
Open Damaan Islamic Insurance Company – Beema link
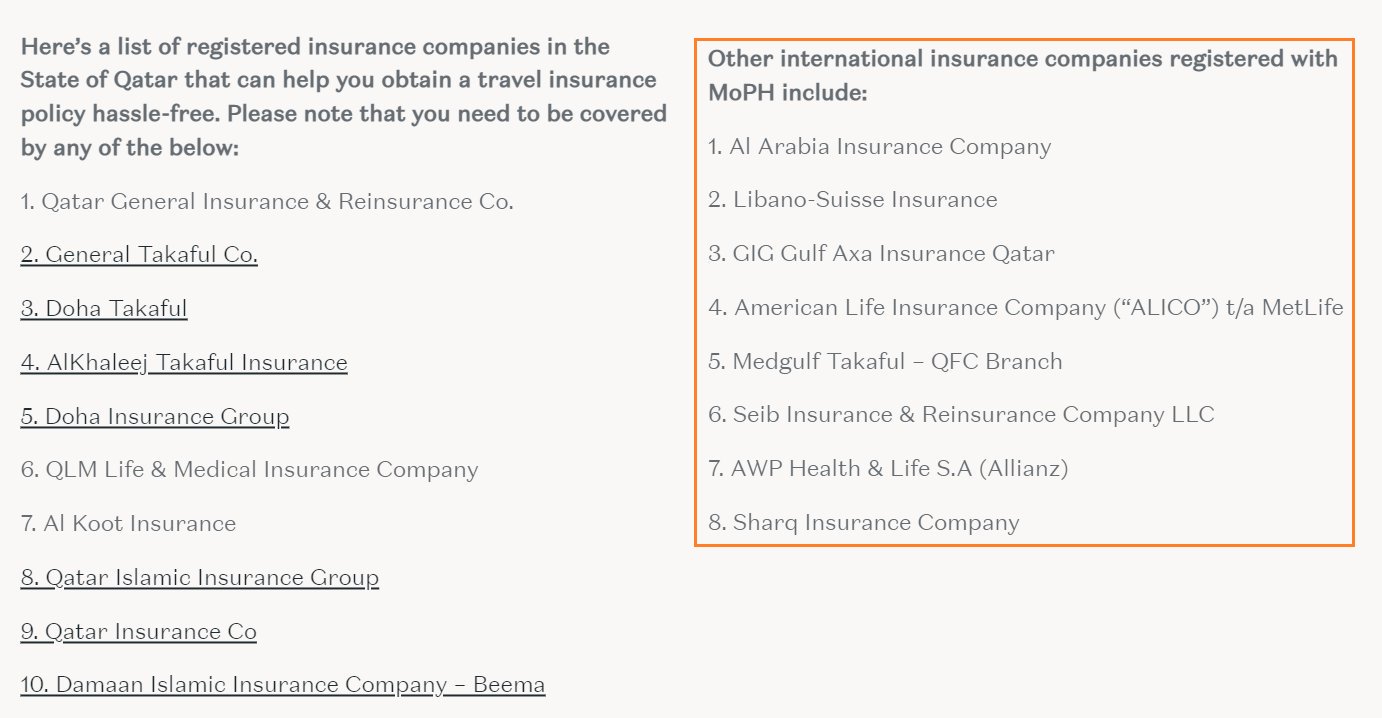tap(283, 685)
